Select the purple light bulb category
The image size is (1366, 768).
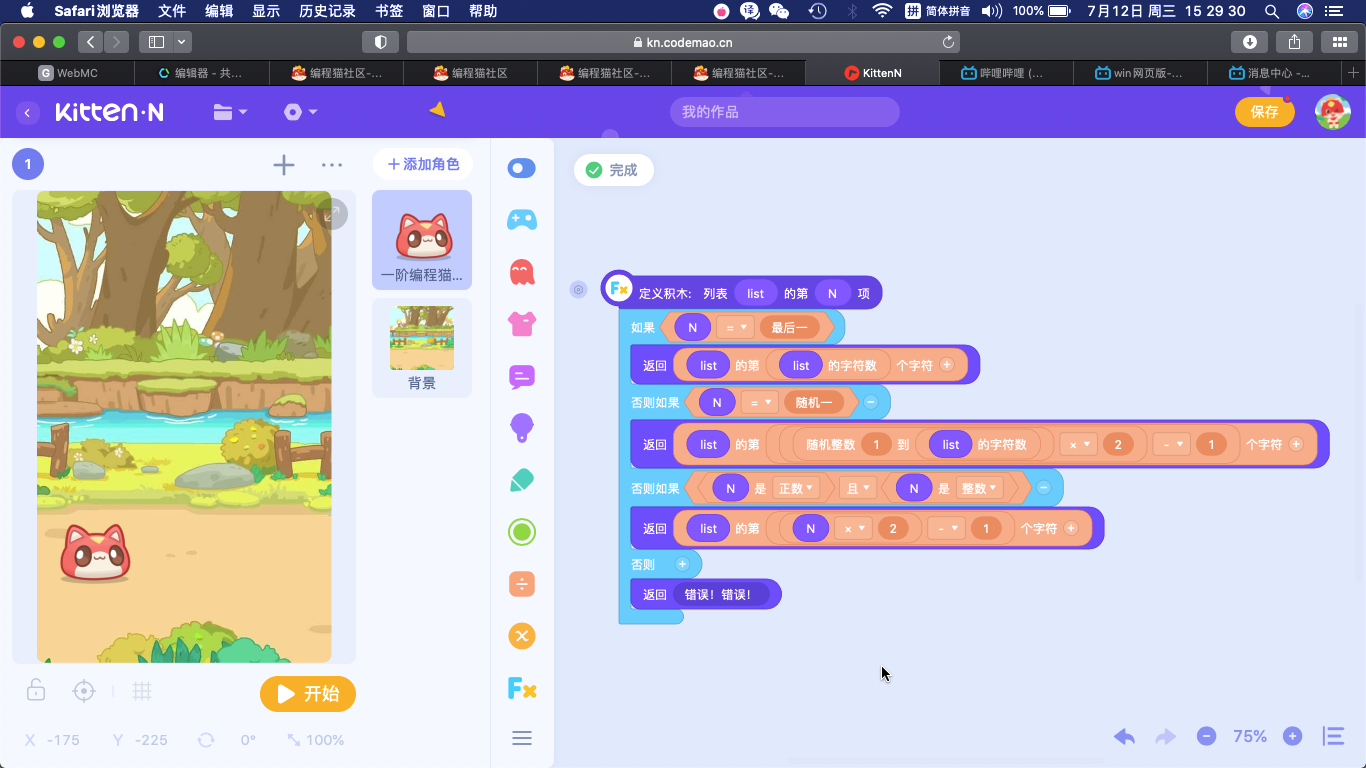522,428
